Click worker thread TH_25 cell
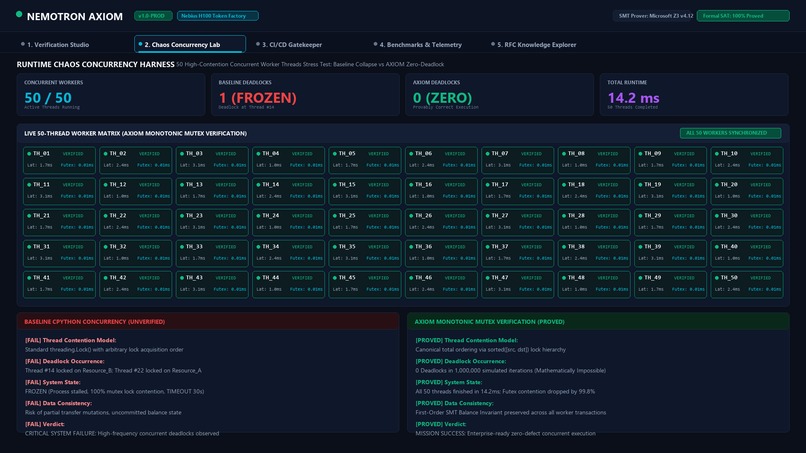The width and height of the screenshot is (806, 453). (x=365, y=222)
